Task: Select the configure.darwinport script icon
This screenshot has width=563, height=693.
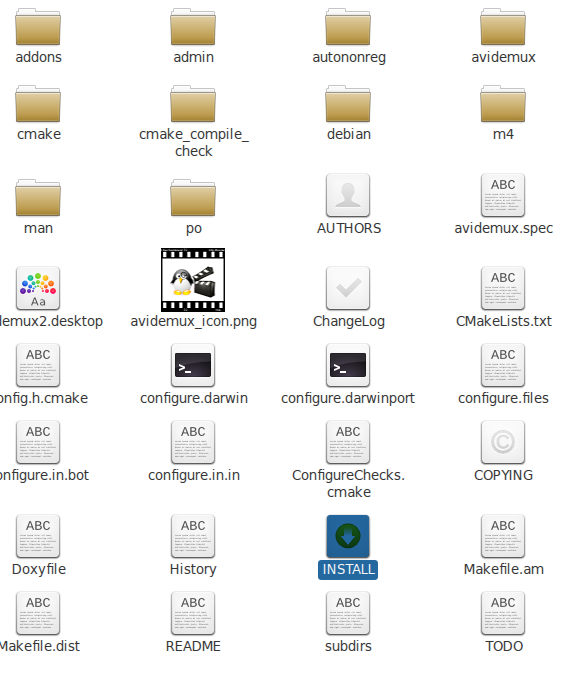Action: pyautogui.click(x=348, y=365)
